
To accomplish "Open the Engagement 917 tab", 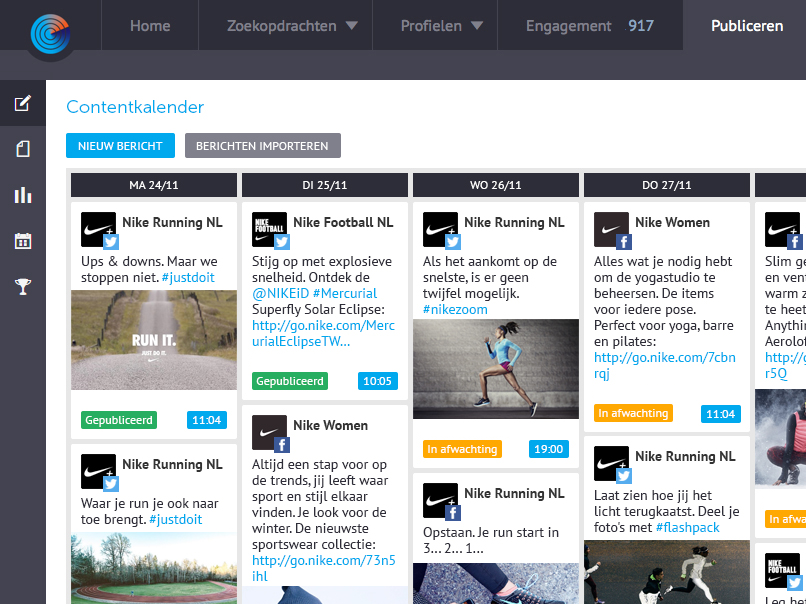I will pos(589,26).
